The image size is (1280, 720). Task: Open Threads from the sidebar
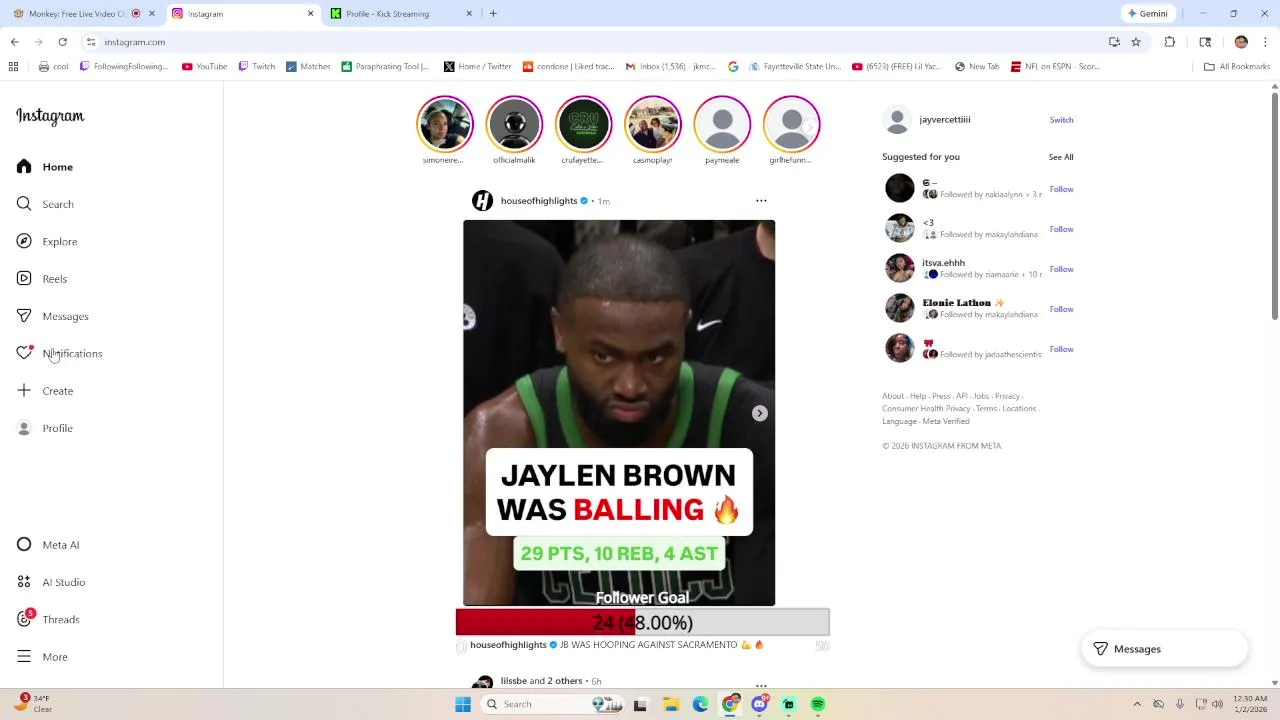coord(48,619)
